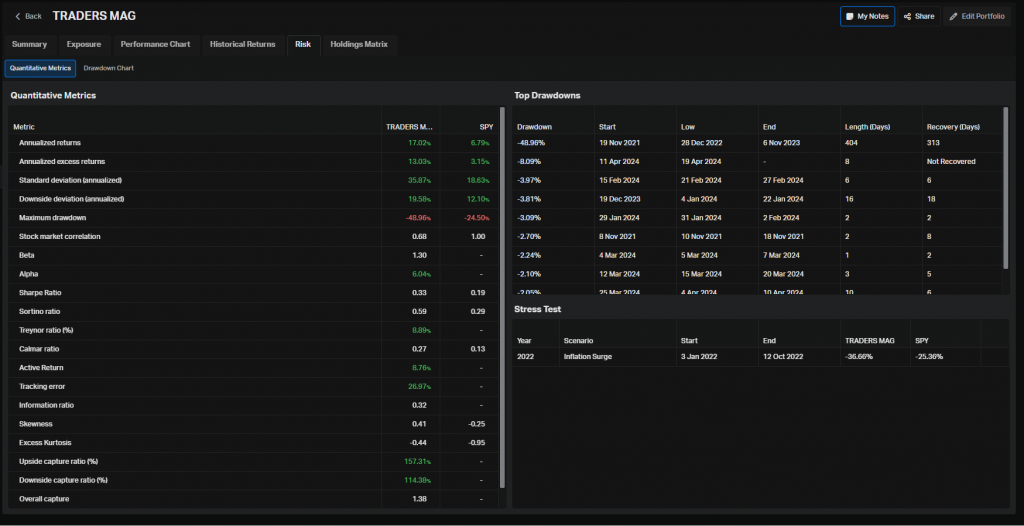Click the Quantitative Metrics table scrollbar
The width and height of the screenshot is (1024, 526).
pyautogui.click(x=502, y=297)
